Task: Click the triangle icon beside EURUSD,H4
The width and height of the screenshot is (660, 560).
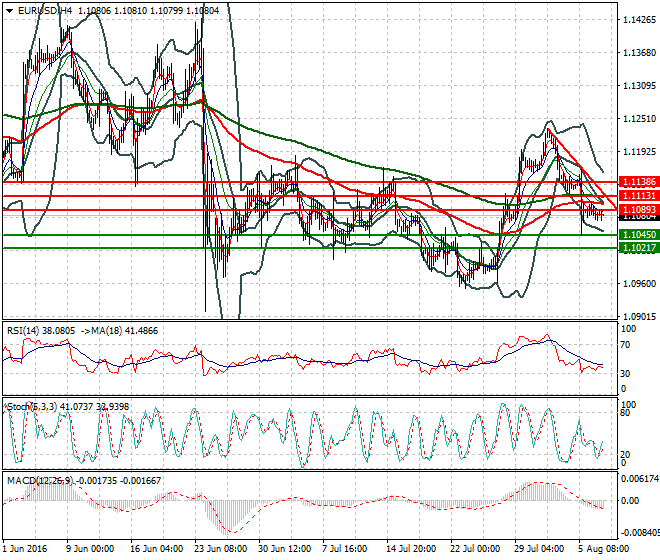Action: [x=8, y=9]
